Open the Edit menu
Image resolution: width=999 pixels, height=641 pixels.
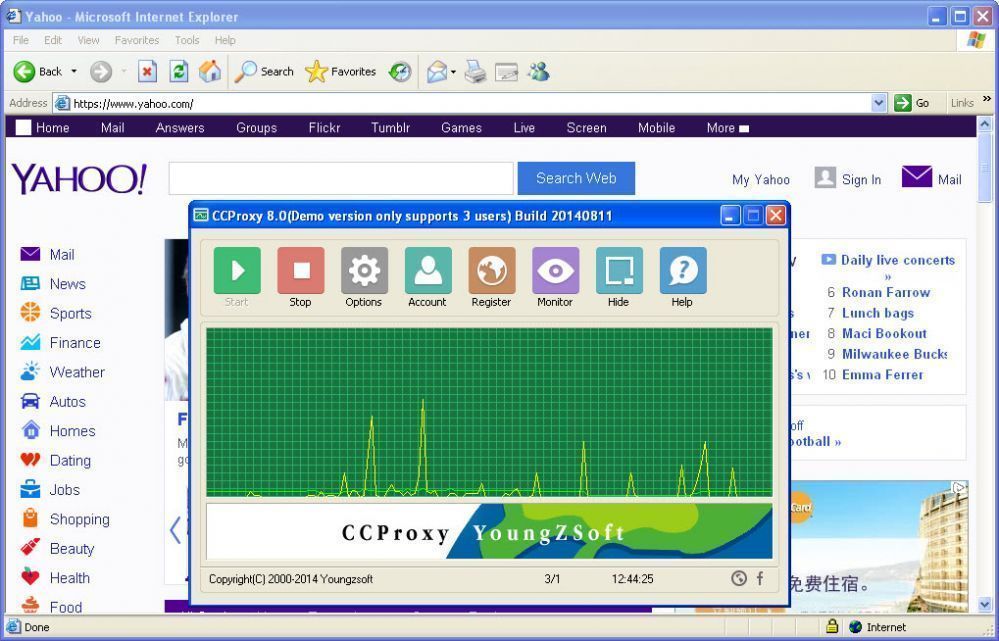click(x=53, y=40)
